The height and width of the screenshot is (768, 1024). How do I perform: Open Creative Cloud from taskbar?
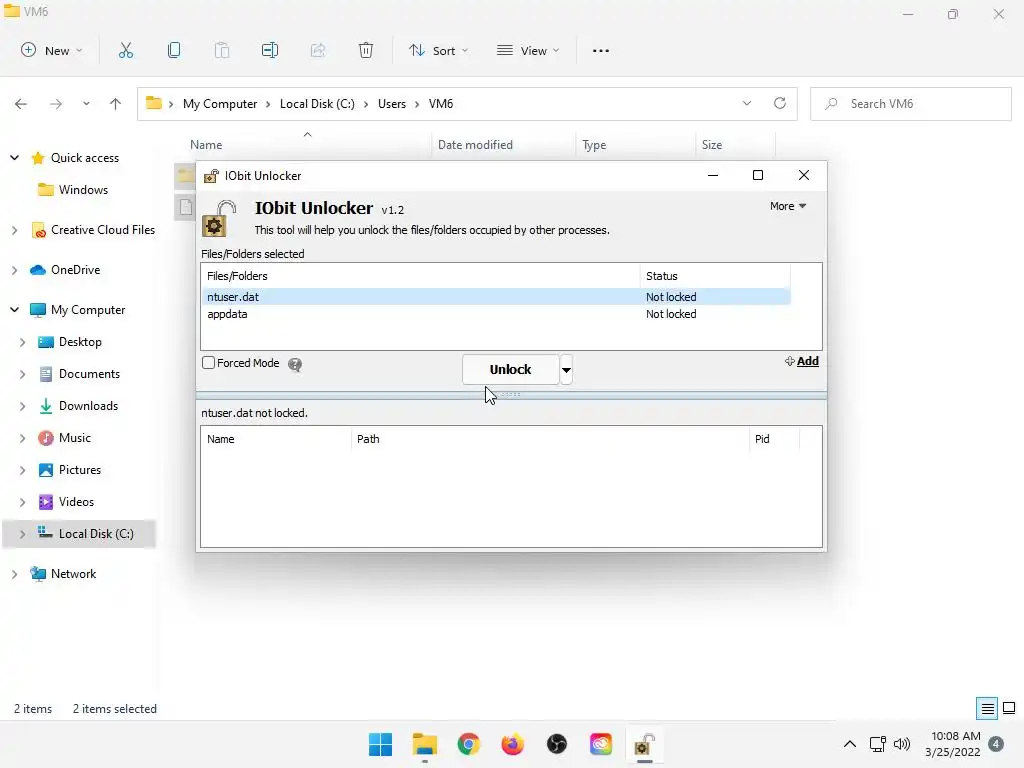601,744
